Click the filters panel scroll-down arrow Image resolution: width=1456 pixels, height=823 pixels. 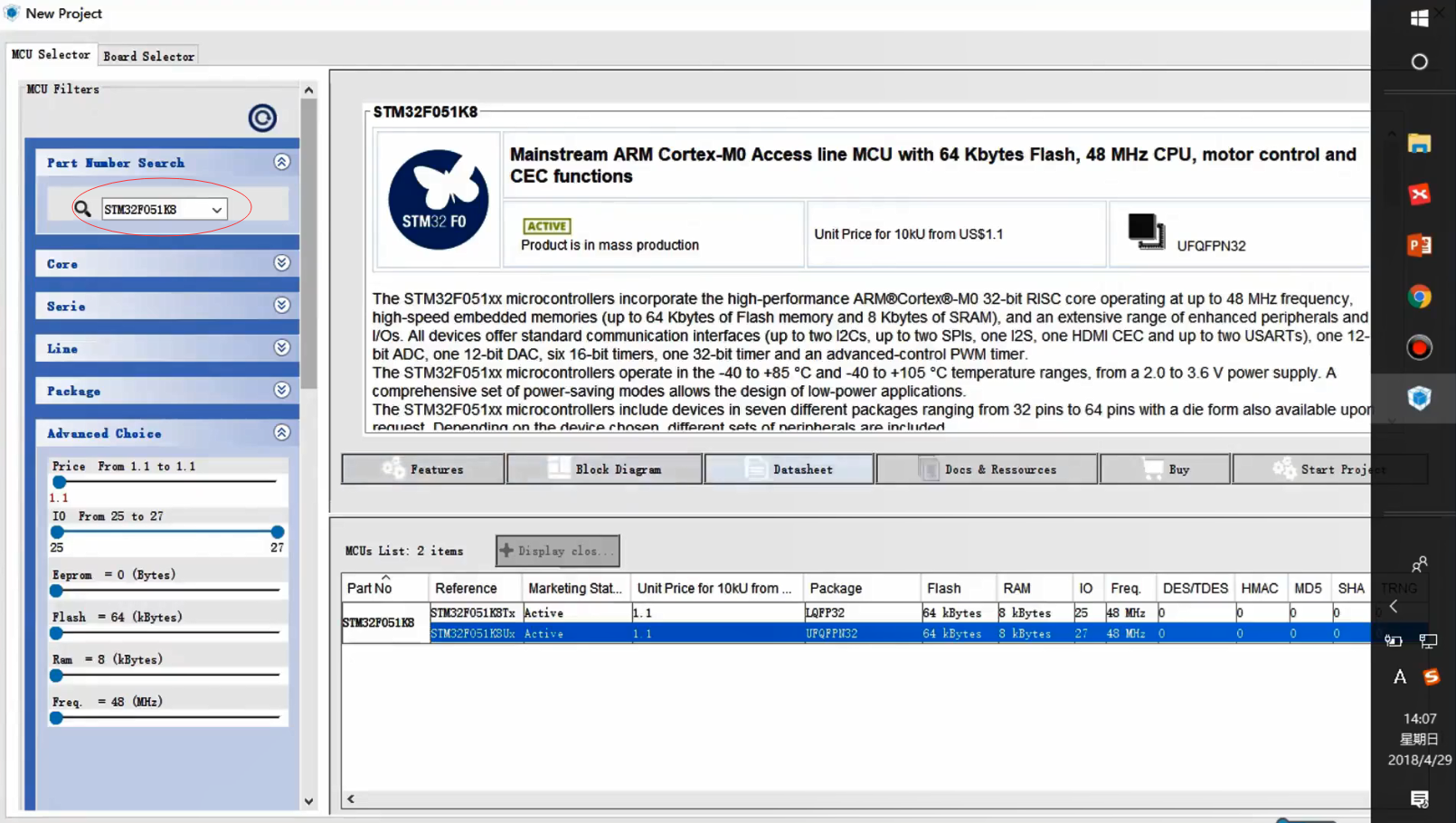point(309,800)
